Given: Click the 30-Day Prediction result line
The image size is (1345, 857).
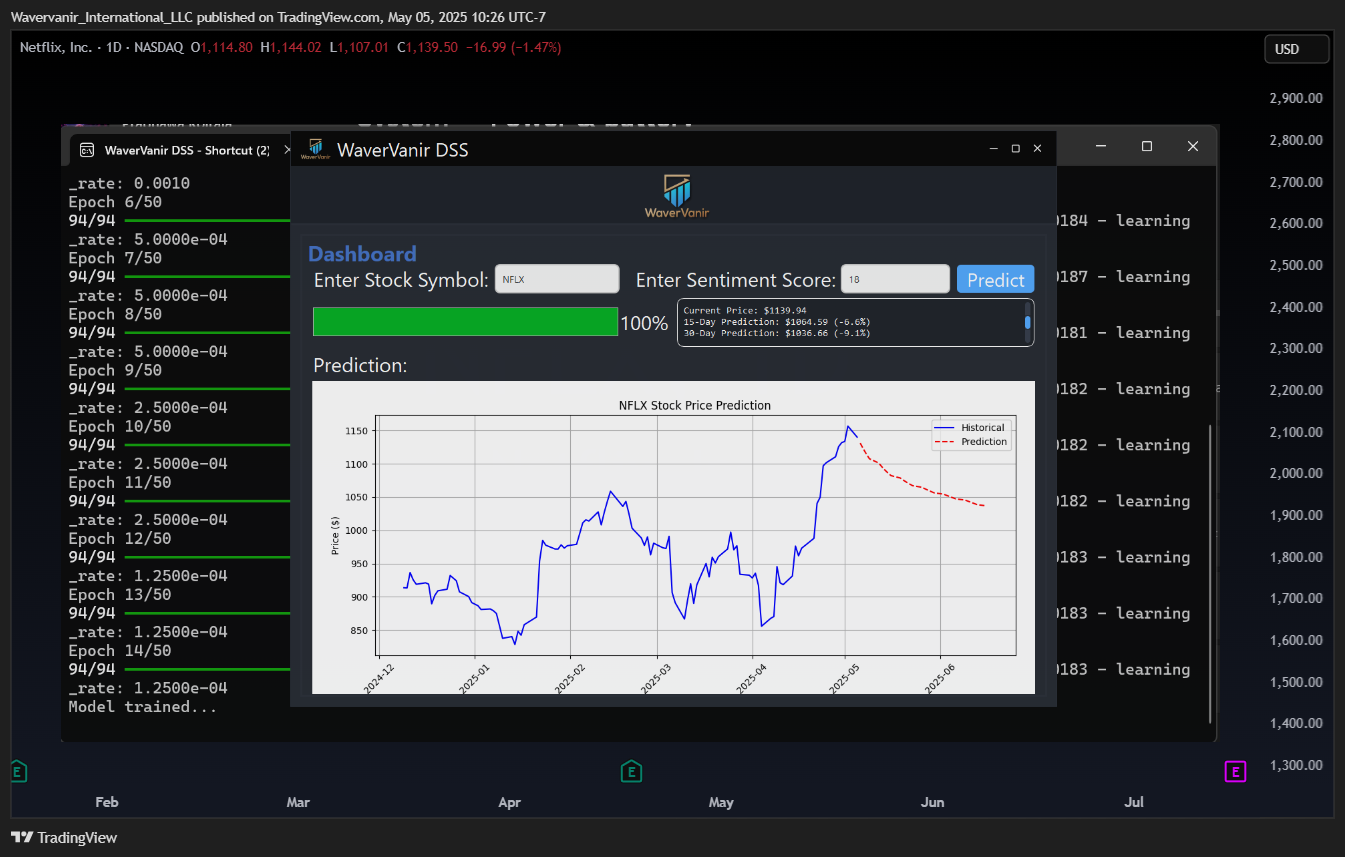Looking at the screenshot, I should [777, 332].
